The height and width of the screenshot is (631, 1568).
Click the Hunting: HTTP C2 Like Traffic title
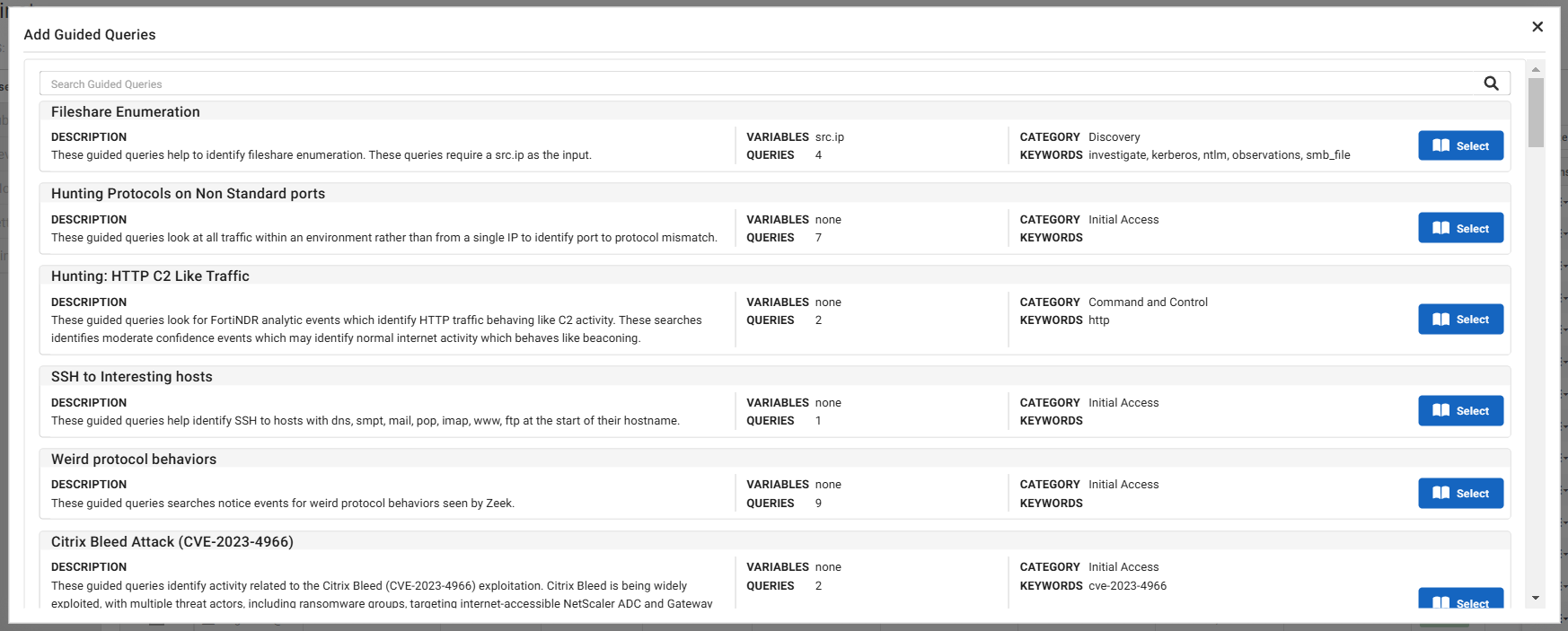point(150,276)
